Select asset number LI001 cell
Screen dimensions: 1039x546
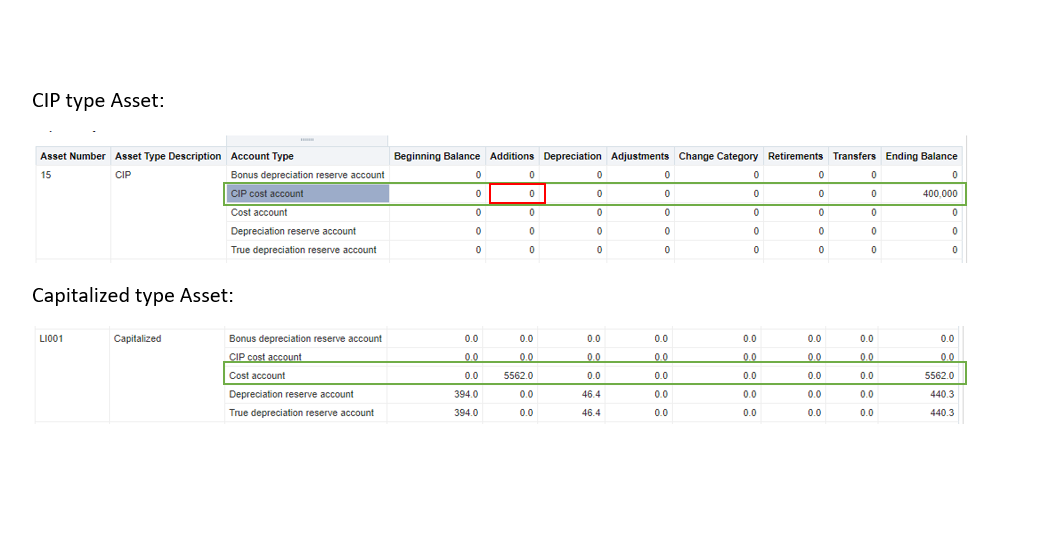[51, 339]
